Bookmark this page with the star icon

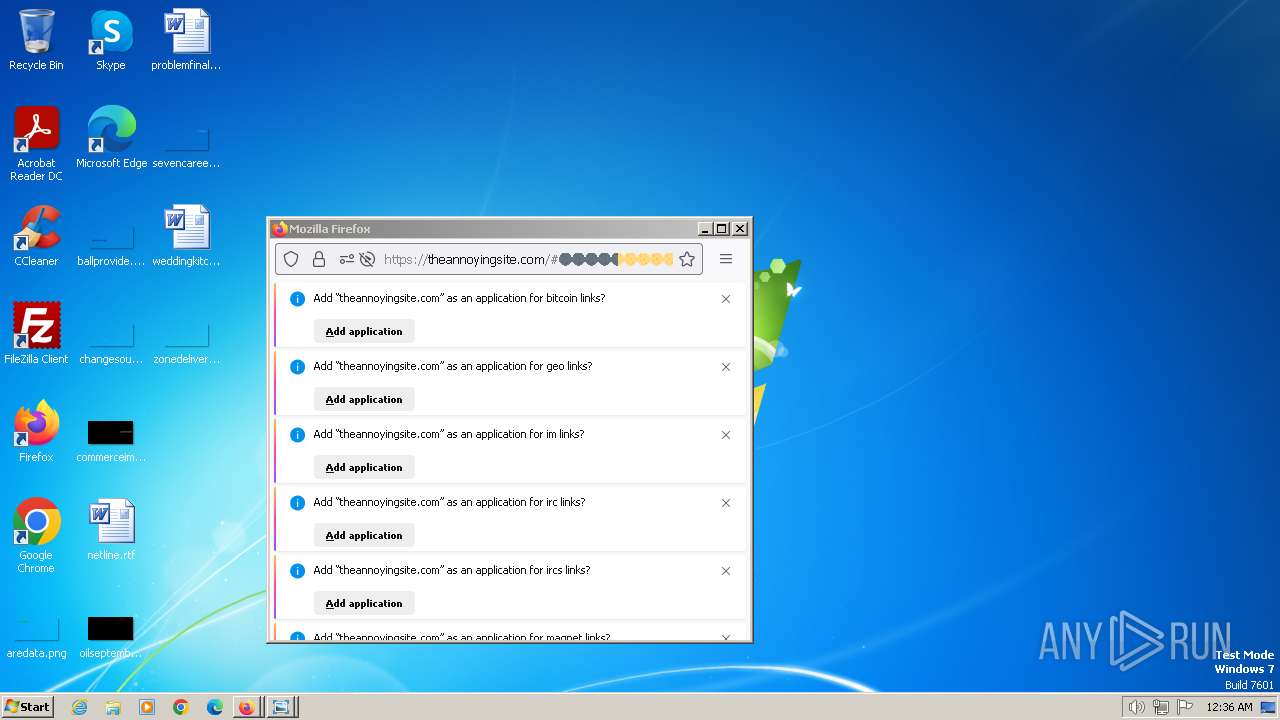pyautogui.click(x=687, y=259)
